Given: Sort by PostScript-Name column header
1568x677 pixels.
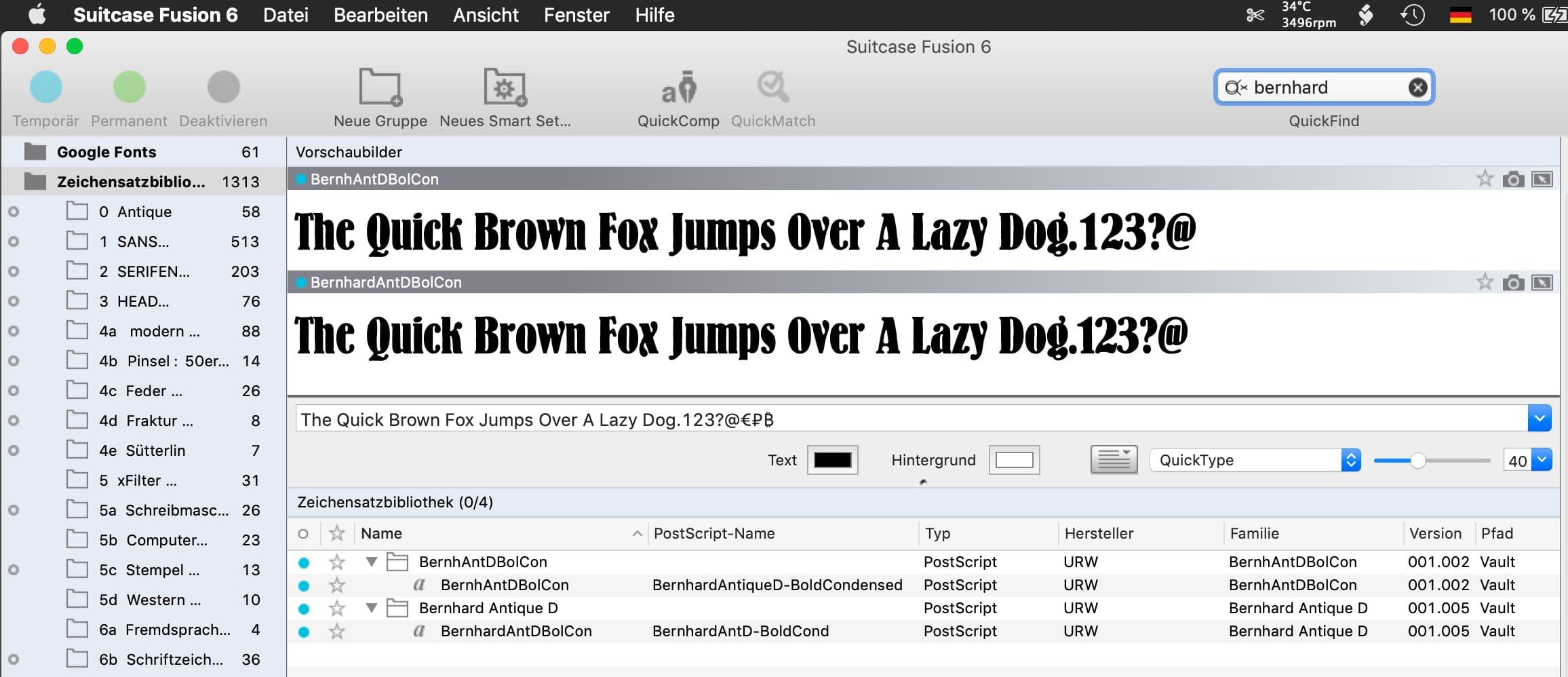Looking at the screenshot, I should tap(783, 534).
